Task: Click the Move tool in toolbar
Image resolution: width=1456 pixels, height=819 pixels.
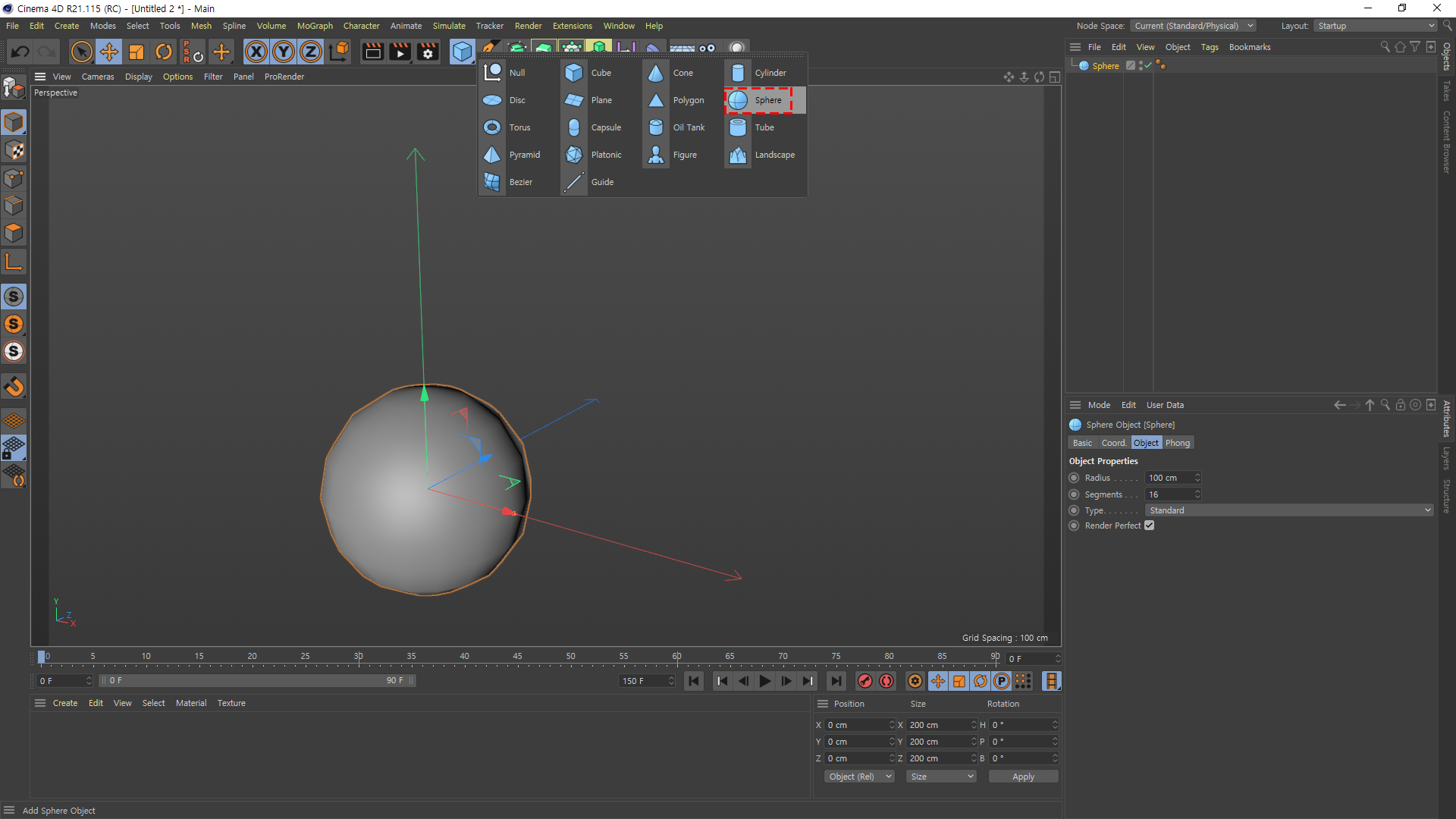Action: [x=109, y=52]
